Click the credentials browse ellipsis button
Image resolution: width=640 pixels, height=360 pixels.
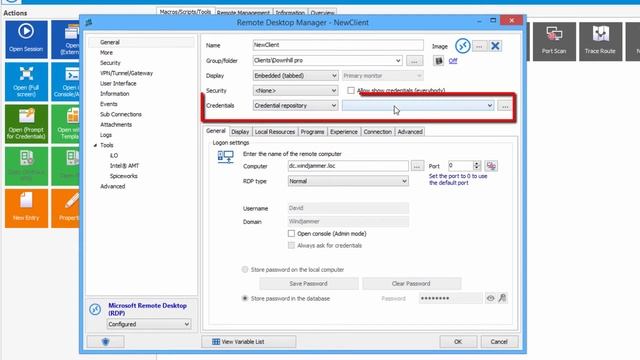505,106
